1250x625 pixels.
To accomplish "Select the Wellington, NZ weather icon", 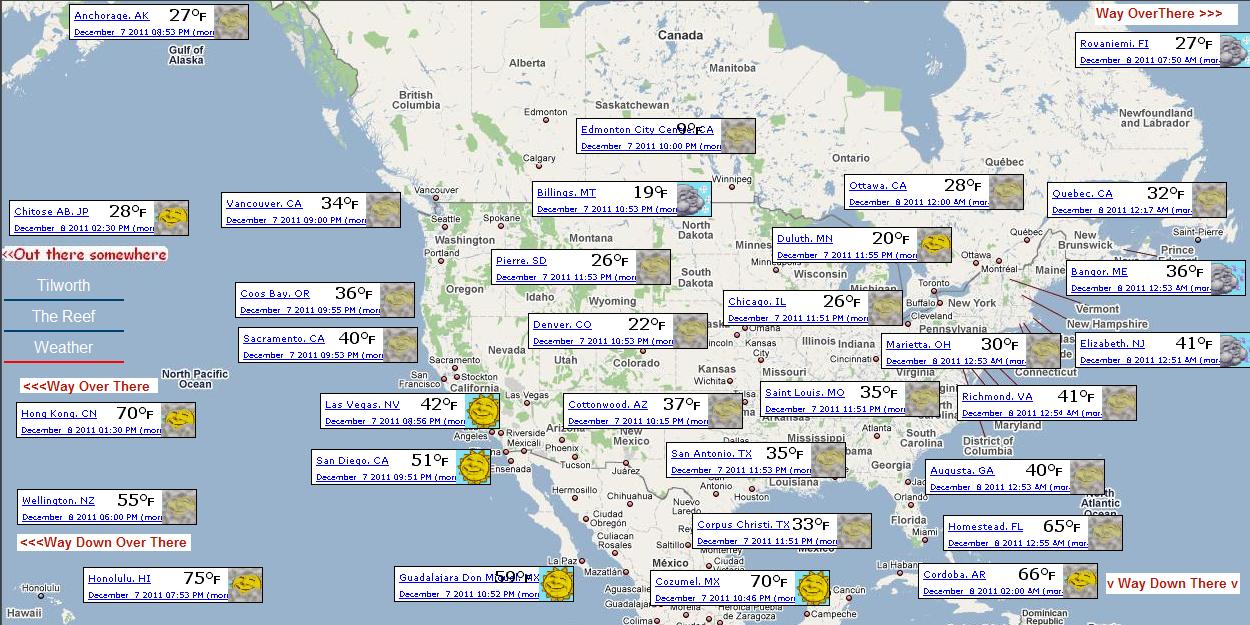I will [179, 507].
